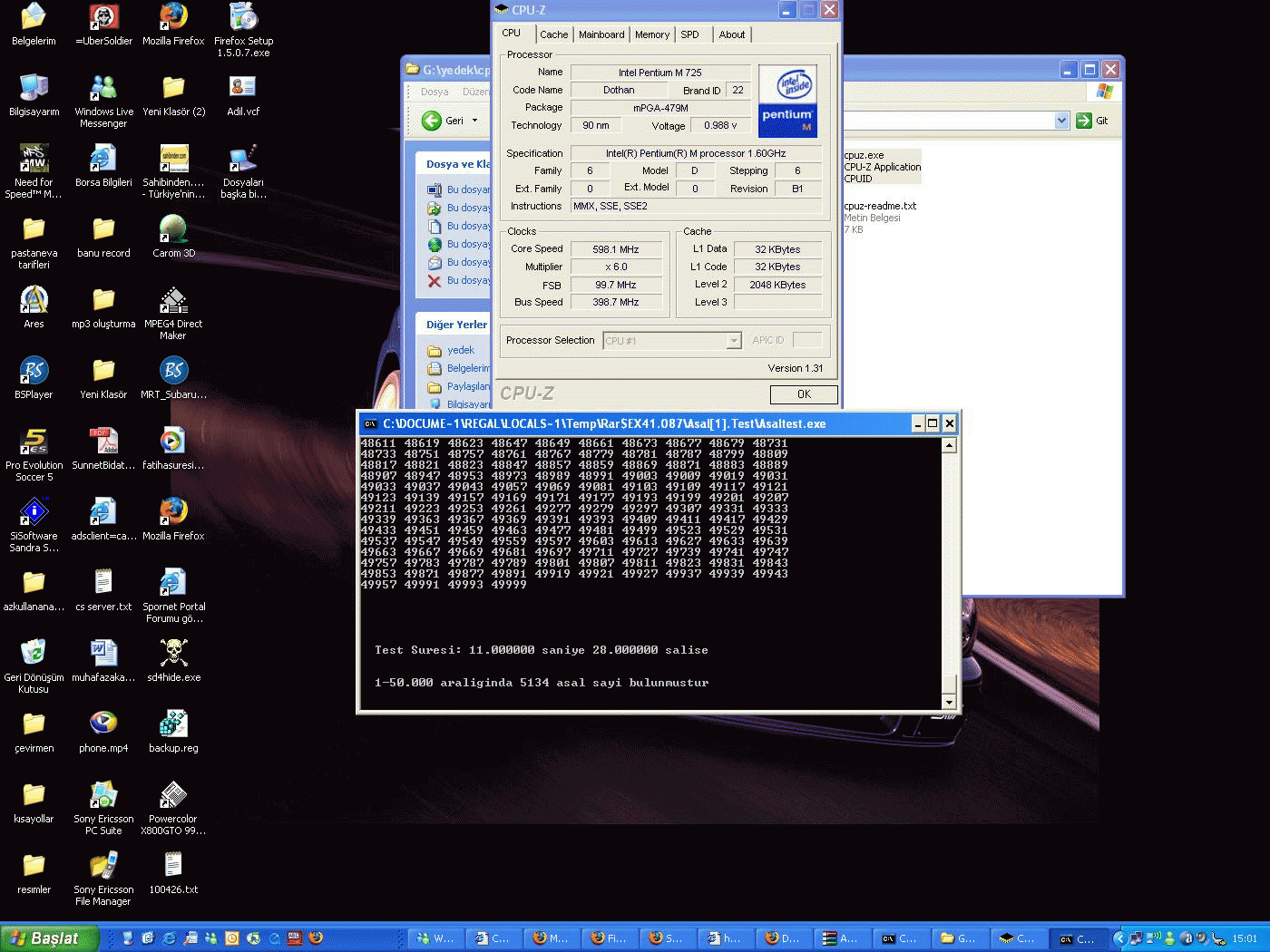1270x952 pixels.
Task: Open the Borsa Bilgileri shortcut
Action: [x=103, y=165]
